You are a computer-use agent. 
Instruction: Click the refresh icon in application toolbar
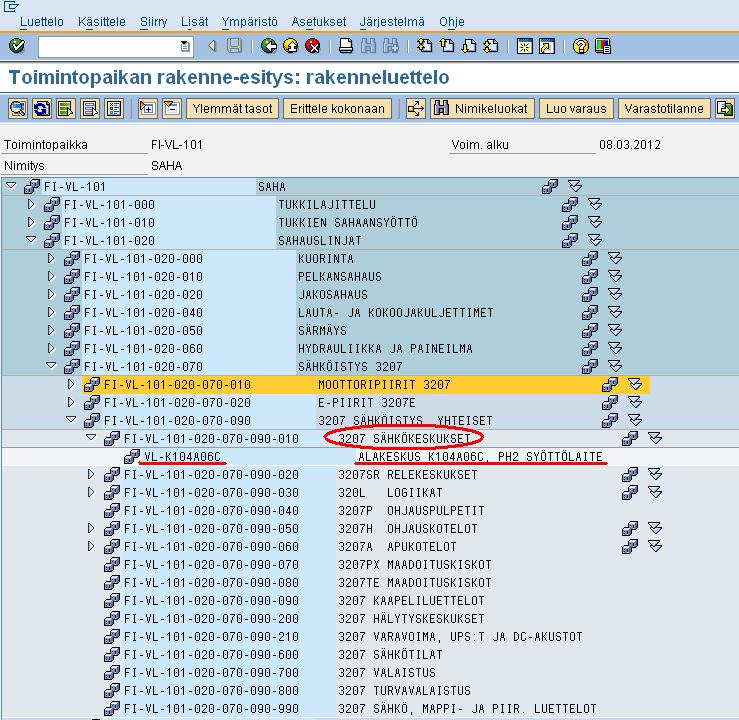[42, 109]
